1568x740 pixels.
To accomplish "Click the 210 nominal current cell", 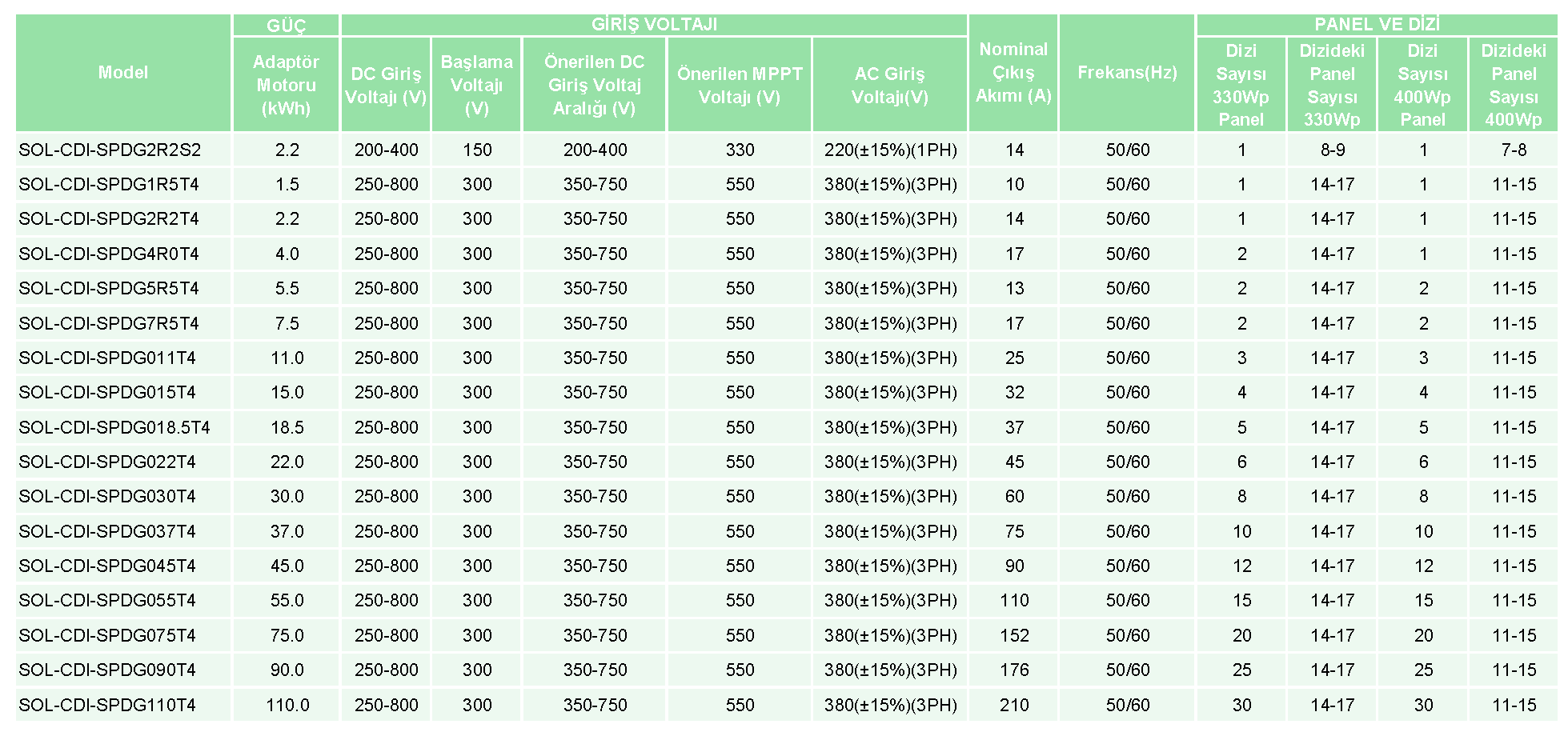I will point(1014,705).
